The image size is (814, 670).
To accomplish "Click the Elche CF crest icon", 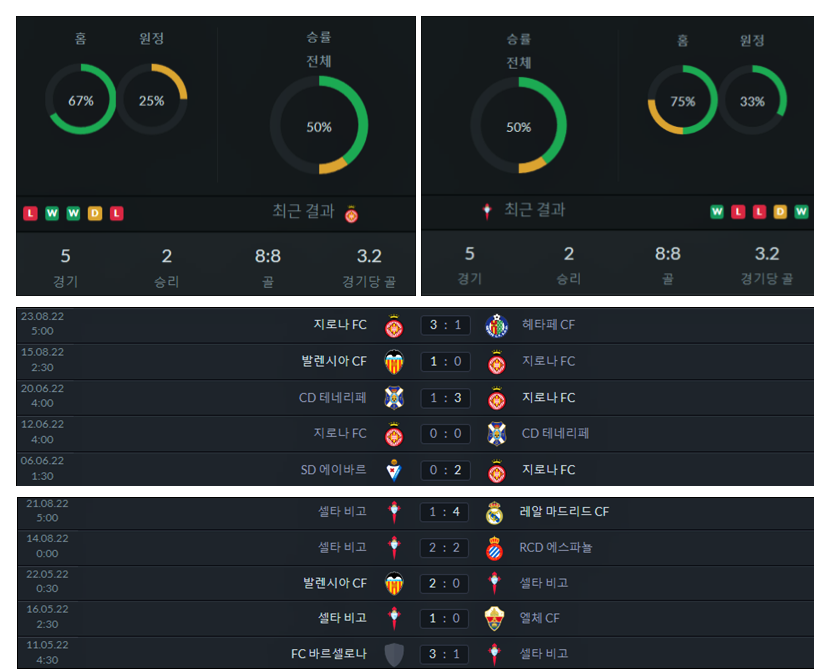I will point(494,618).
